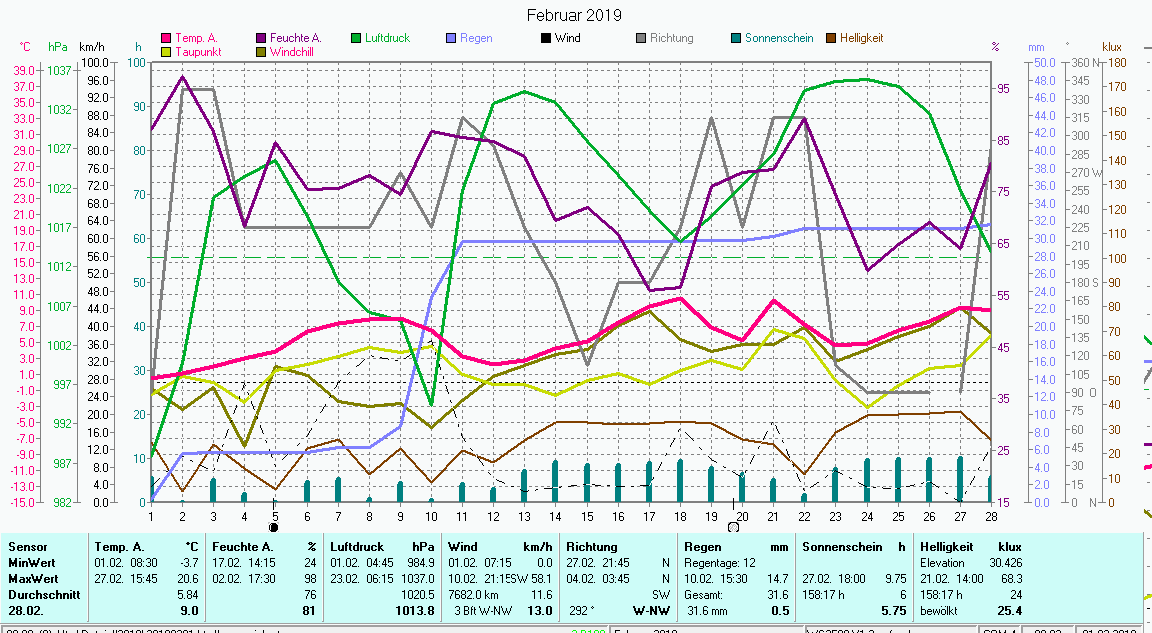Select the Regen column header in the table

tap(702, 547)
